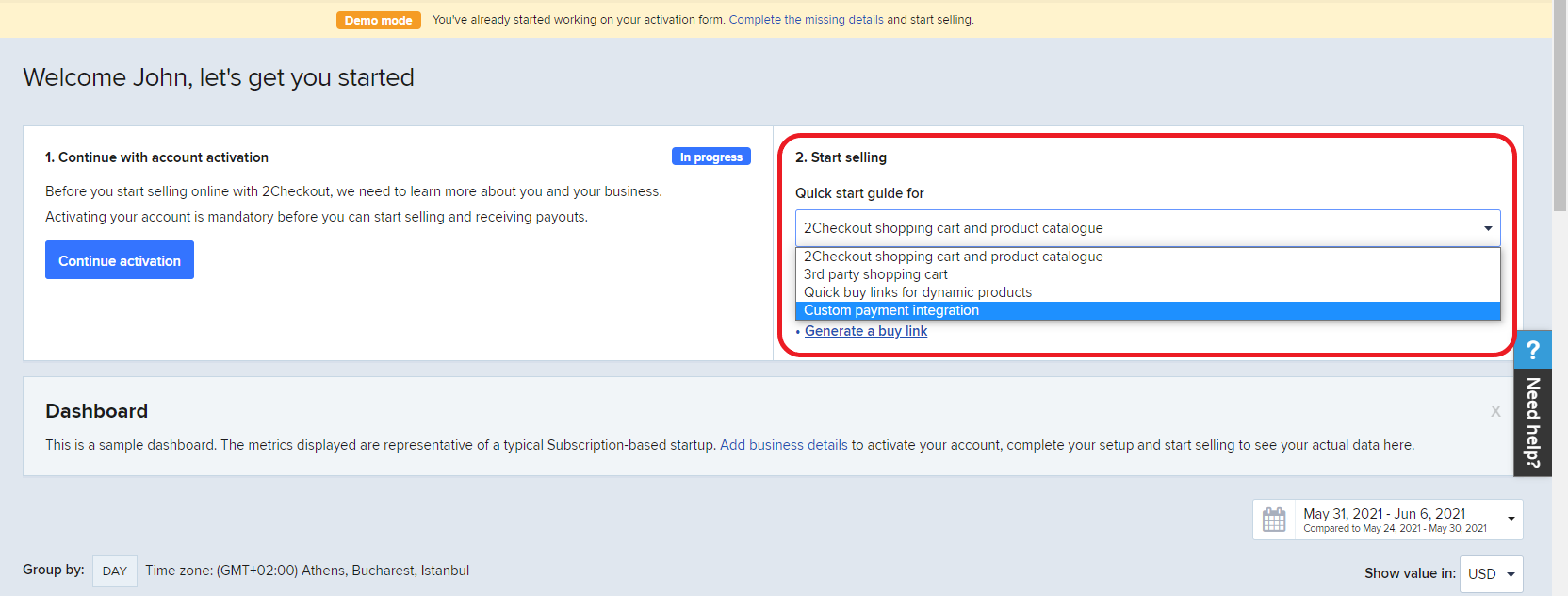Click the 'Quick start guide for' label

(x=859, y=193)
